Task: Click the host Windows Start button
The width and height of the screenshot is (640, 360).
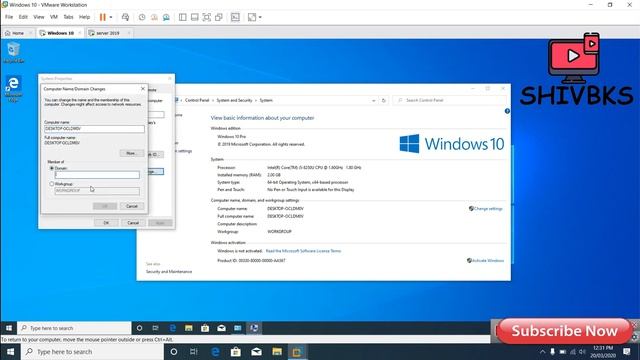Action: coord(10,352)
